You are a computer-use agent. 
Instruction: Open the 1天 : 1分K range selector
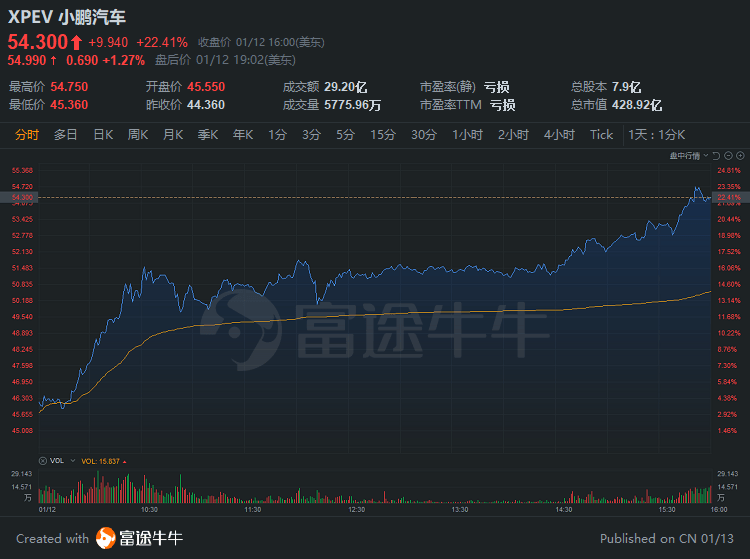(x=656, y=135)
